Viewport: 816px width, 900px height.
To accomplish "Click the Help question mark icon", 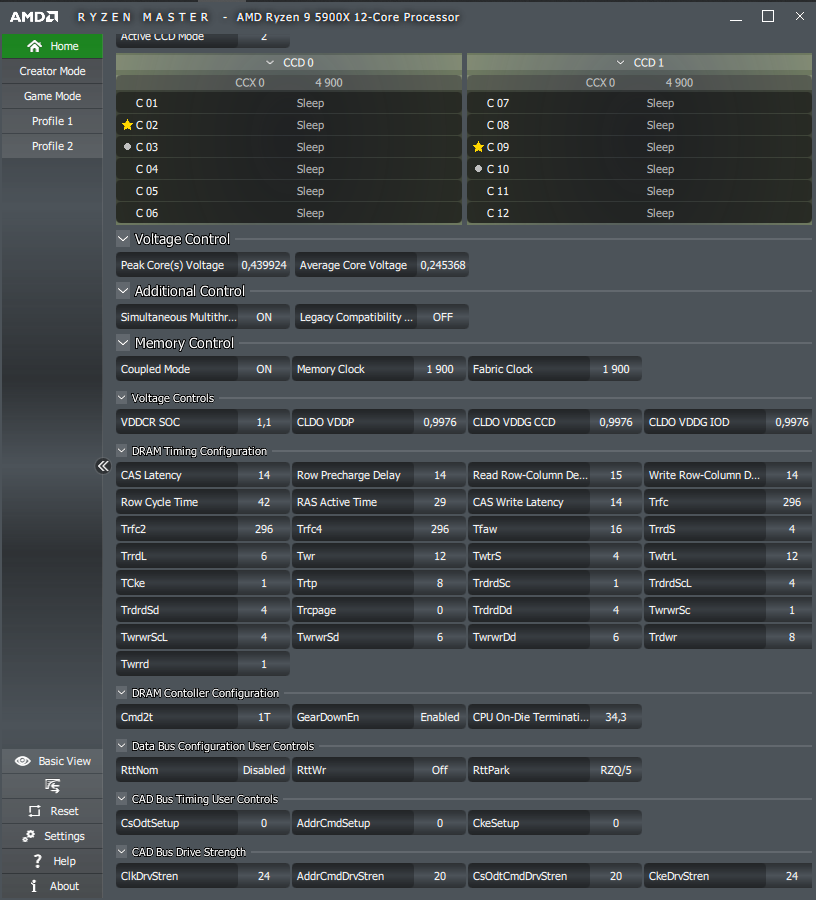I will (x=37, y=861).
